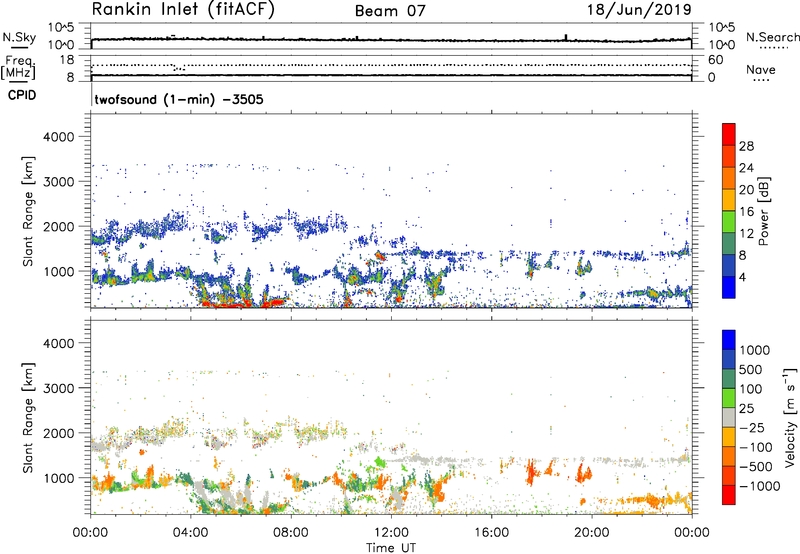Click the '3000' tick of the velocity panel

pyautogui.click(x=58, y=388)
